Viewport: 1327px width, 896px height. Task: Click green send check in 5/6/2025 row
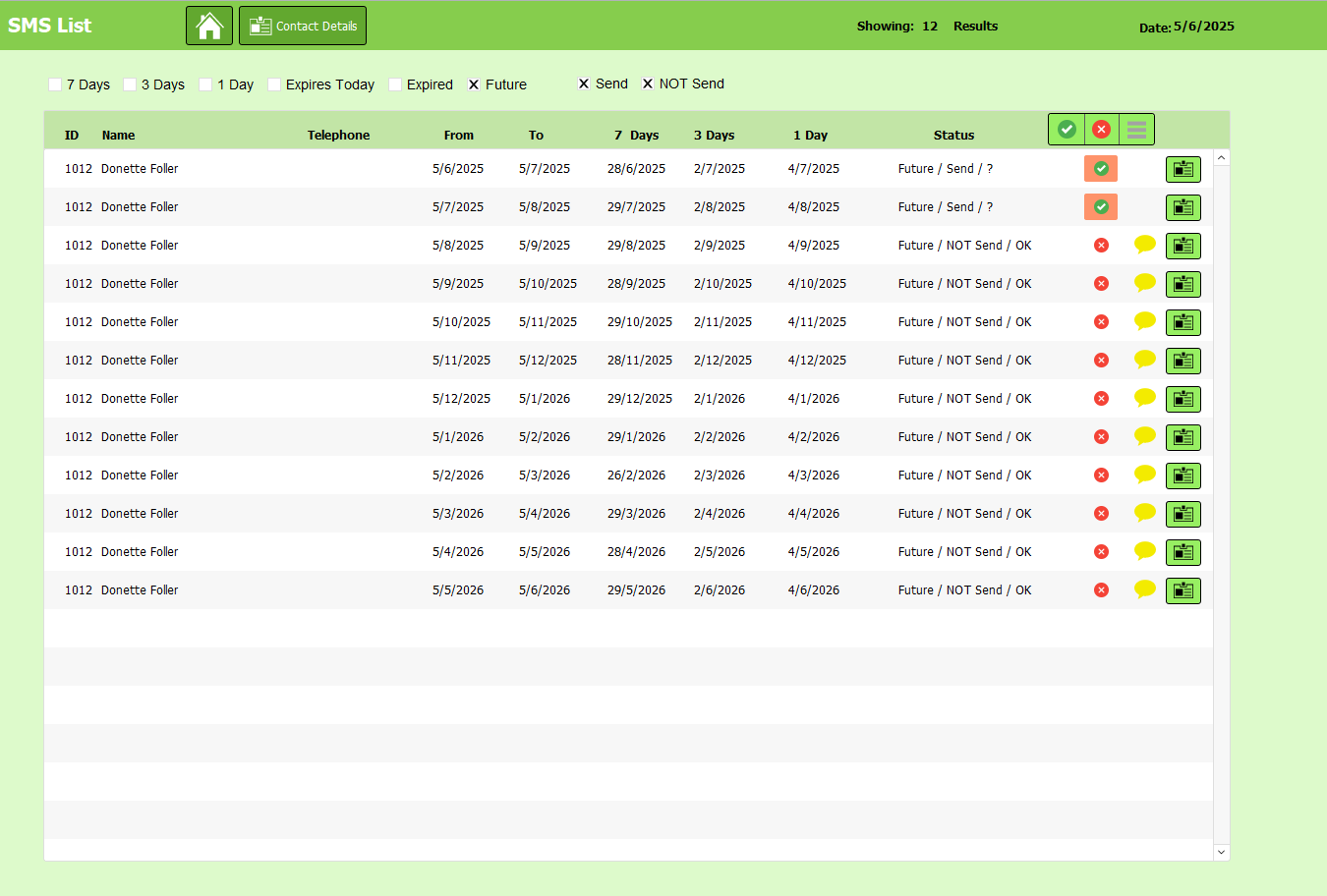click(x=1101, y=169)
